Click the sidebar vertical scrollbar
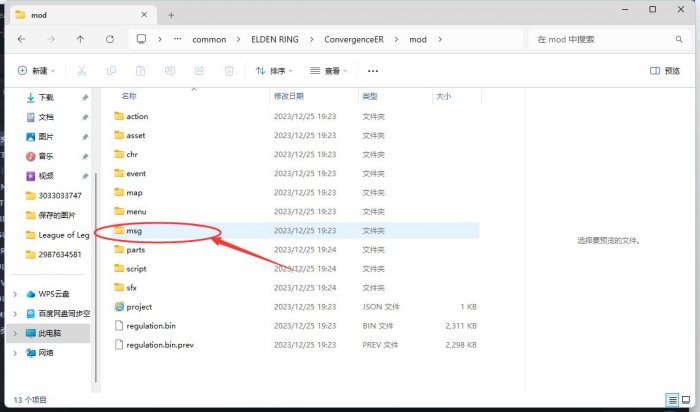The image size is (700, 412). click(96, 277)
